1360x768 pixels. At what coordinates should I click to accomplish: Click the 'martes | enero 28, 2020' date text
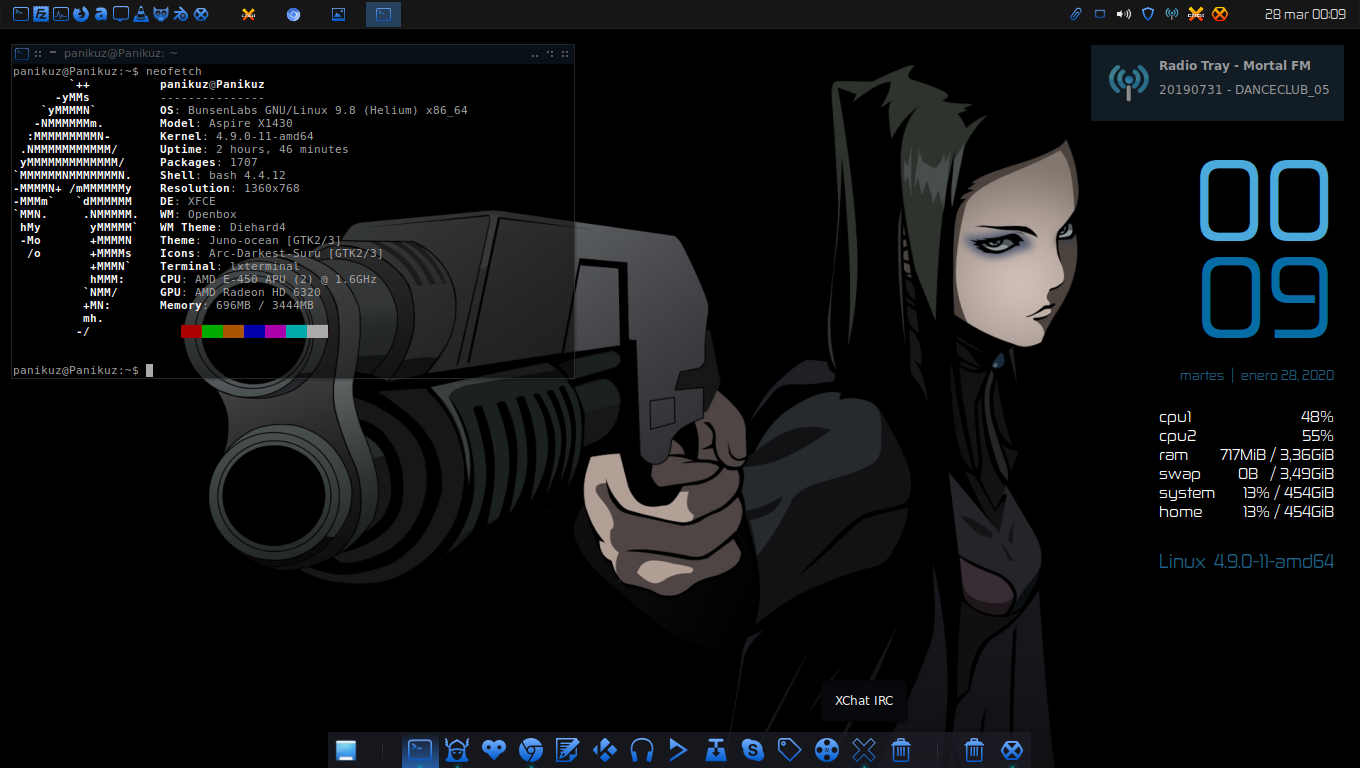(x=1257, y=376)
